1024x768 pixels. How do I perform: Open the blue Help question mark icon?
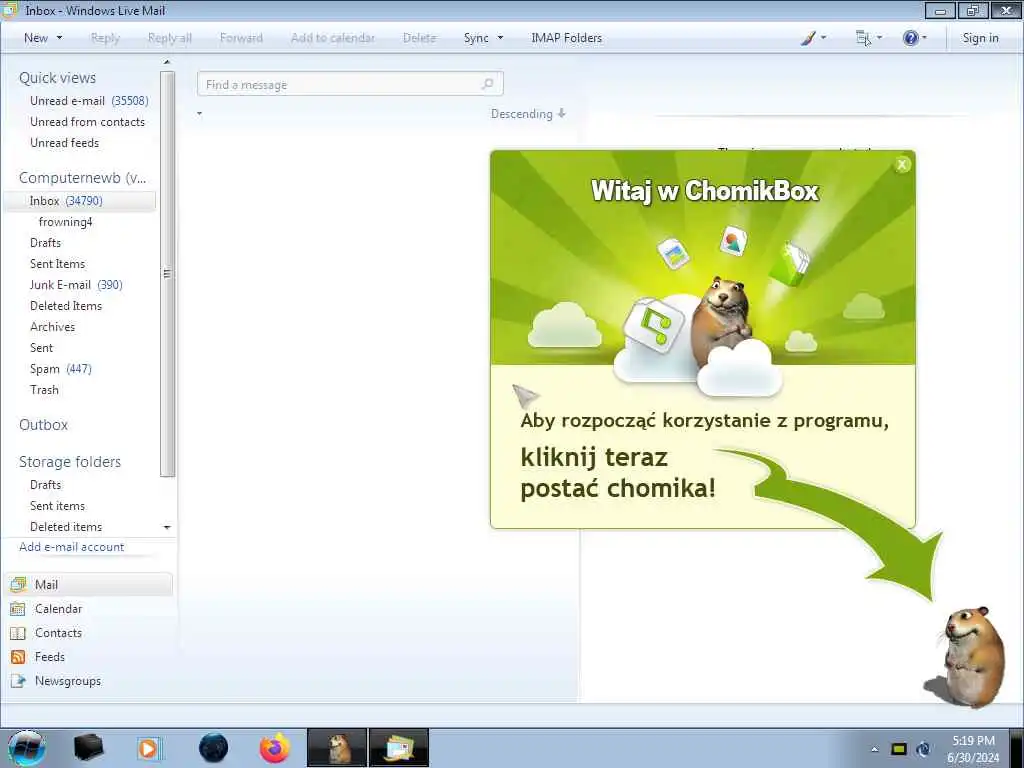coord(910,38)
